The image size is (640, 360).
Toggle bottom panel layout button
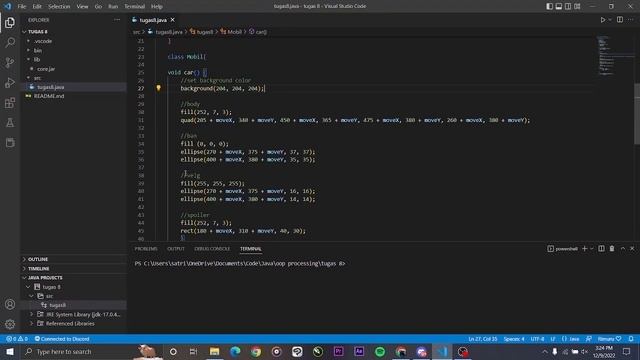click(559, 6)
